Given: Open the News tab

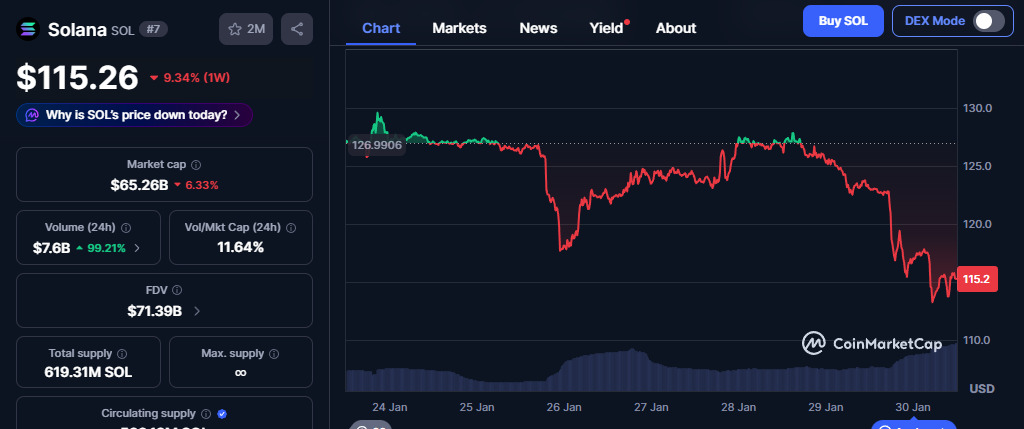Looking at the screenshot, I should point(538,28).
